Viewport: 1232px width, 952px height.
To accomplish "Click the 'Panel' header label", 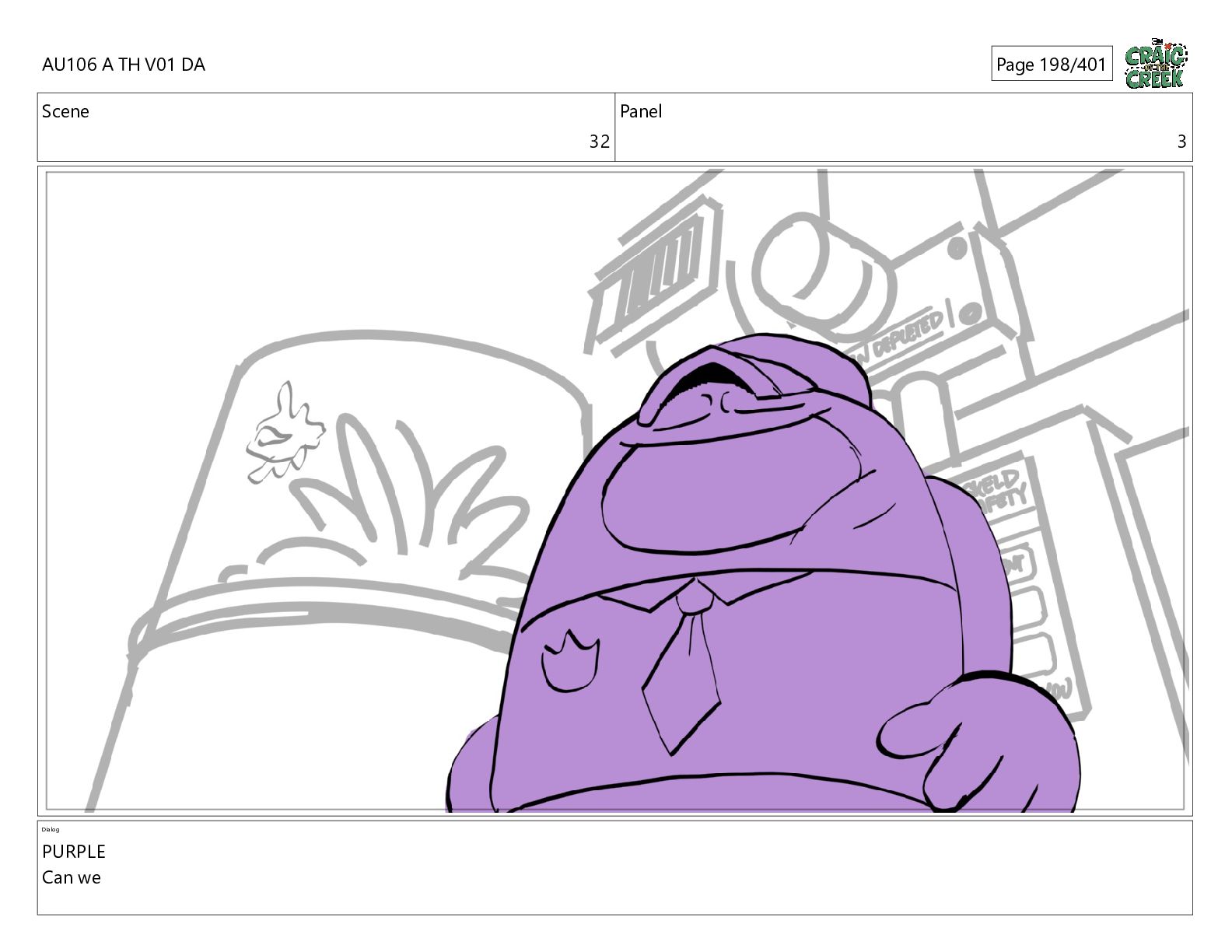I will click(641, 111).
